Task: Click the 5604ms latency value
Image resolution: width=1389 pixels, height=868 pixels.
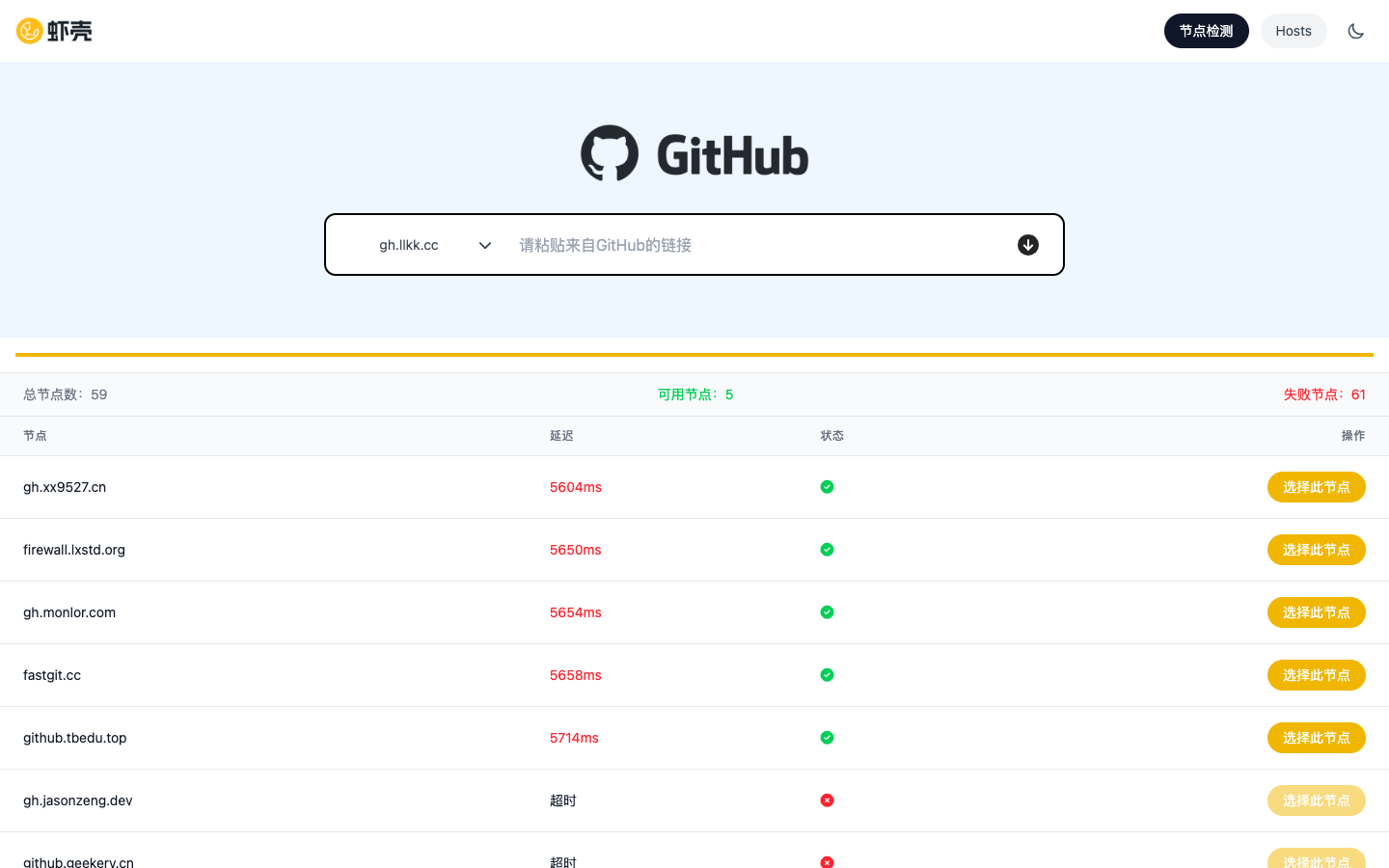Action: tap(576, 487)
